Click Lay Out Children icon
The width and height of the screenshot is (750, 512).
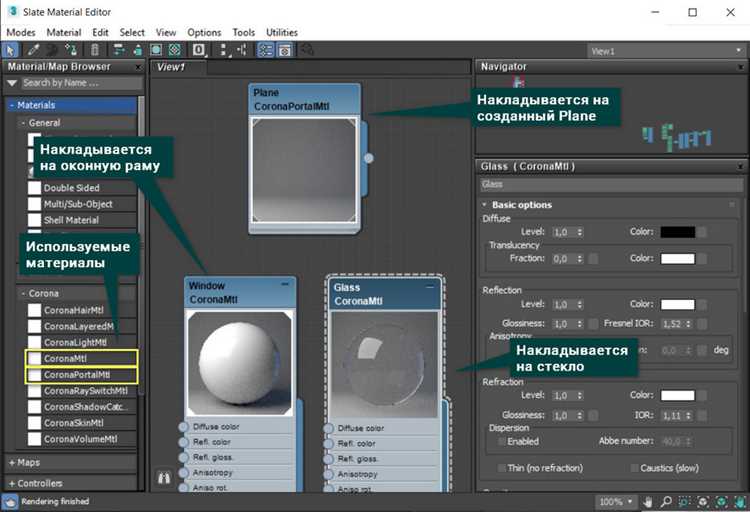click(x=242, y=50)
